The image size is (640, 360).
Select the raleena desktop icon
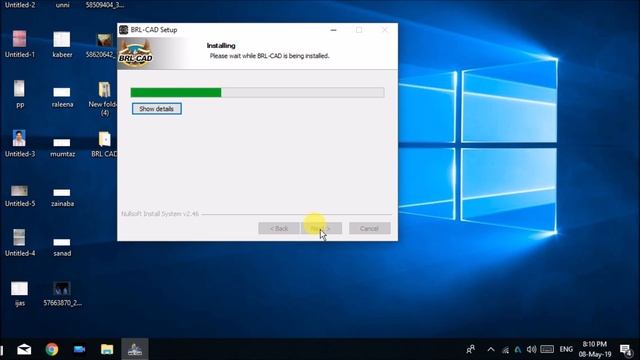[62, 97]
